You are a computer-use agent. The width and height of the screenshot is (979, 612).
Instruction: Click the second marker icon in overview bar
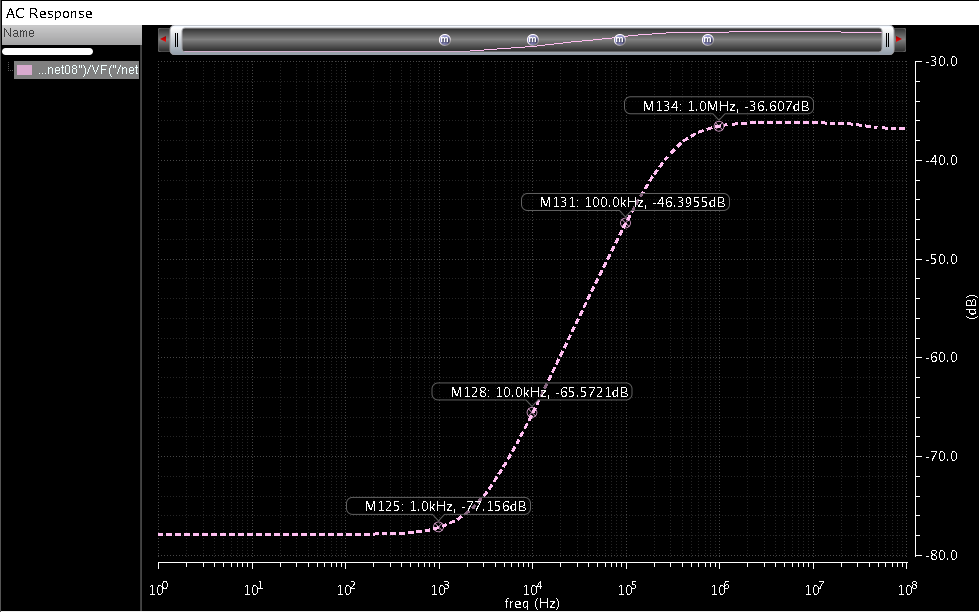tap(532, 39)
